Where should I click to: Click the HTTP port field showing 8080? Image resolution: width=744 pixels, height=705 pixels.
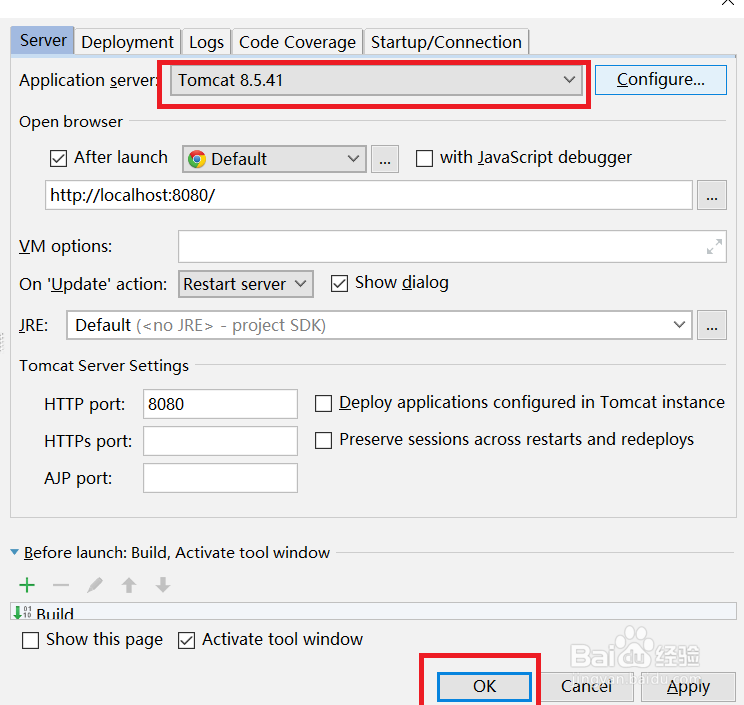220,404
